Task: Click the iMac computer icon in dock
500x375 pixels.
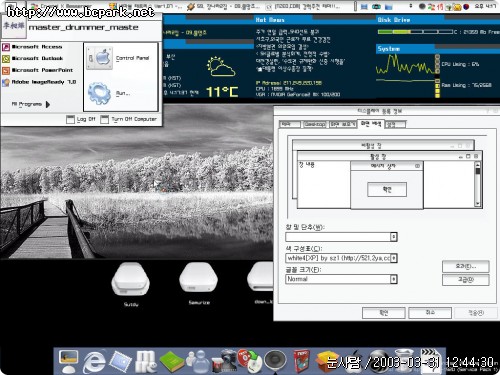Action: pos(69,361)
